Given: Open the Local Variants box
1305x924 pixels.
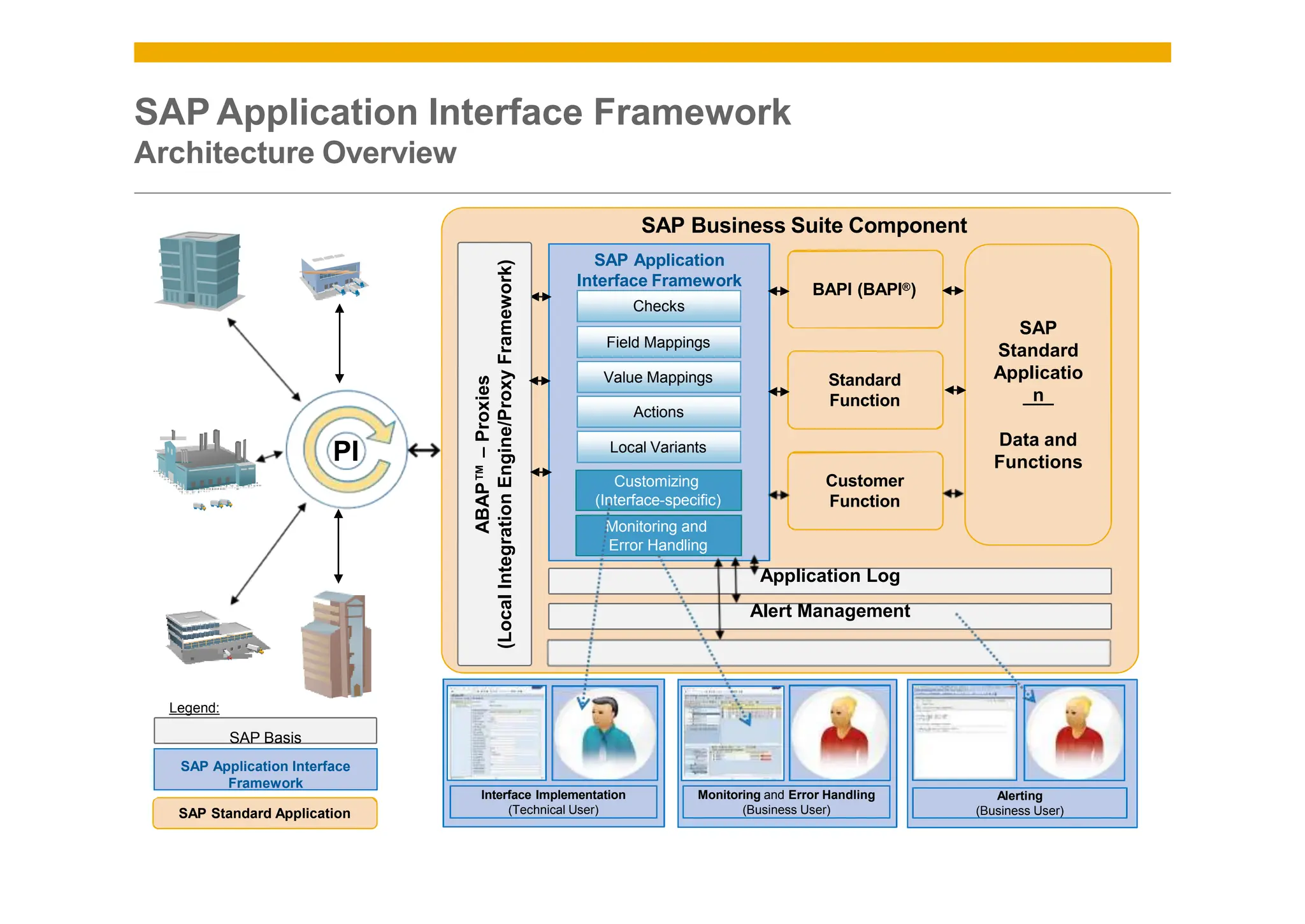Looking at the screenshot, I should (659, 447).
